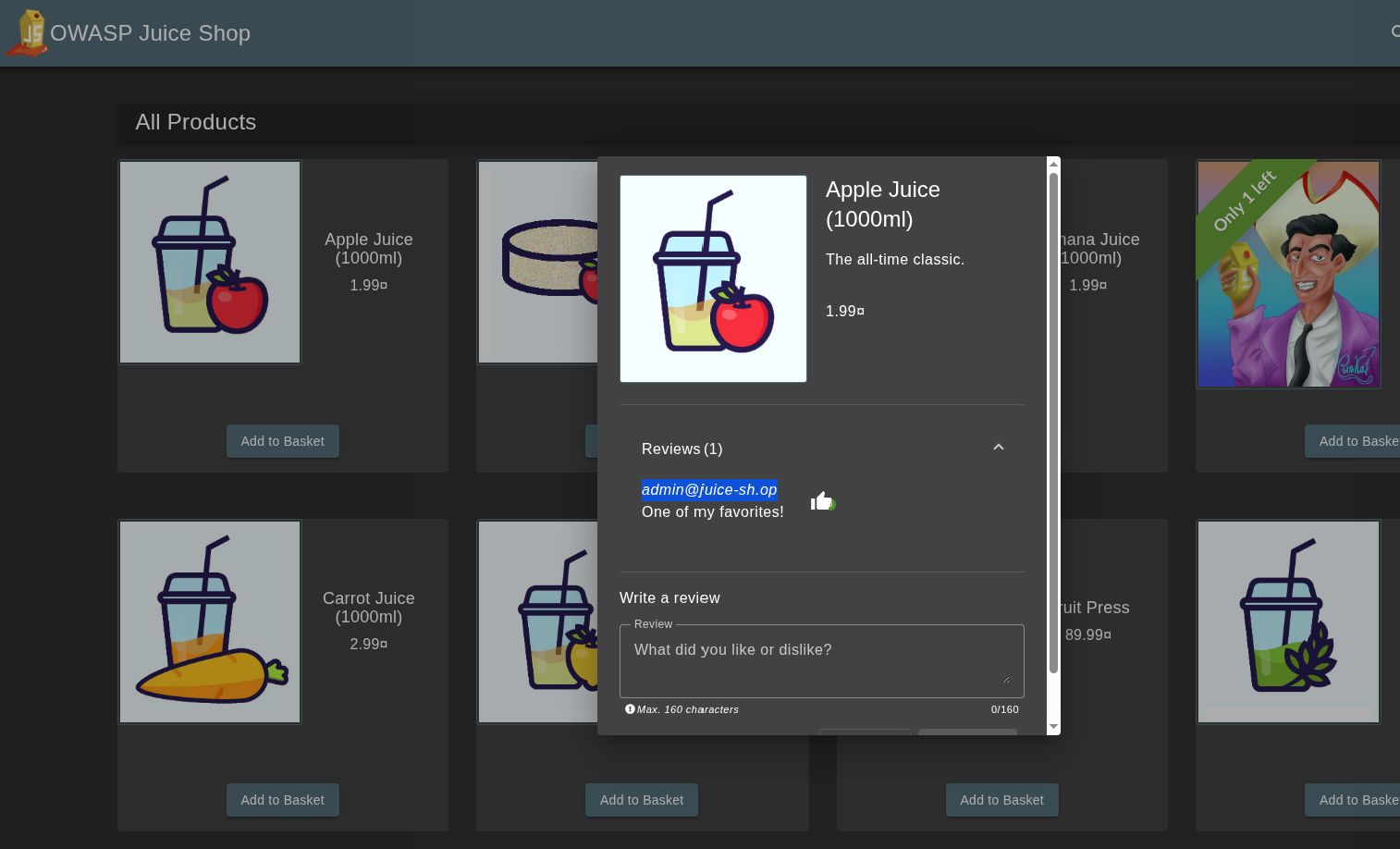The image size is (1400, 849).
Task: Open search via the header magnifier icon
Action: pyautogui.click(x=1394, y=32)
